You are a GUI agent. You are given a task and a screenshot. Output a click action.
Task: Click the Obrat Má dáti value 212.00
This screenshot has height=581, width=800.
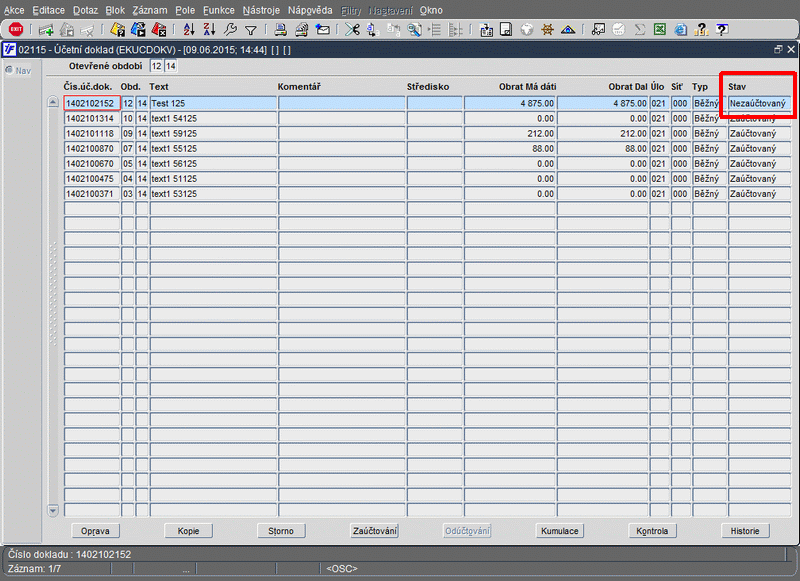pos(510,134)
